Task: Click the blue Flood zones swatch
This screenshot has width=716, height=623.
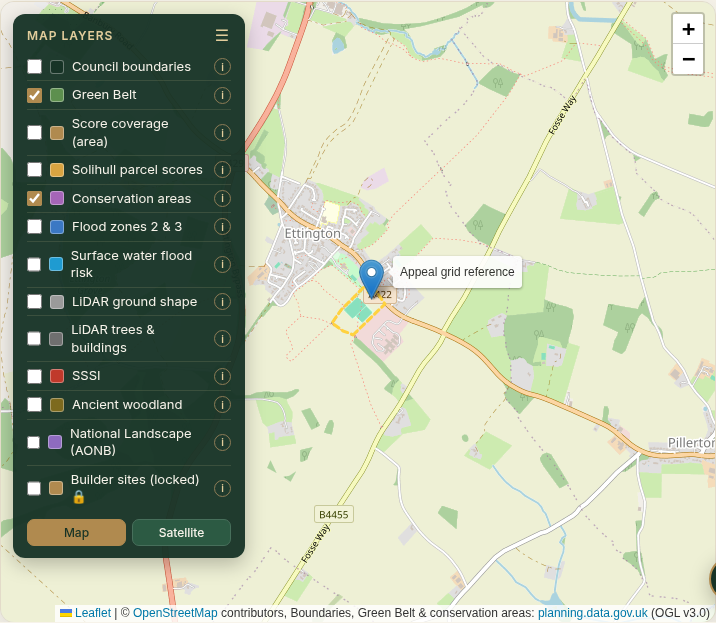Action: point(57,227)
